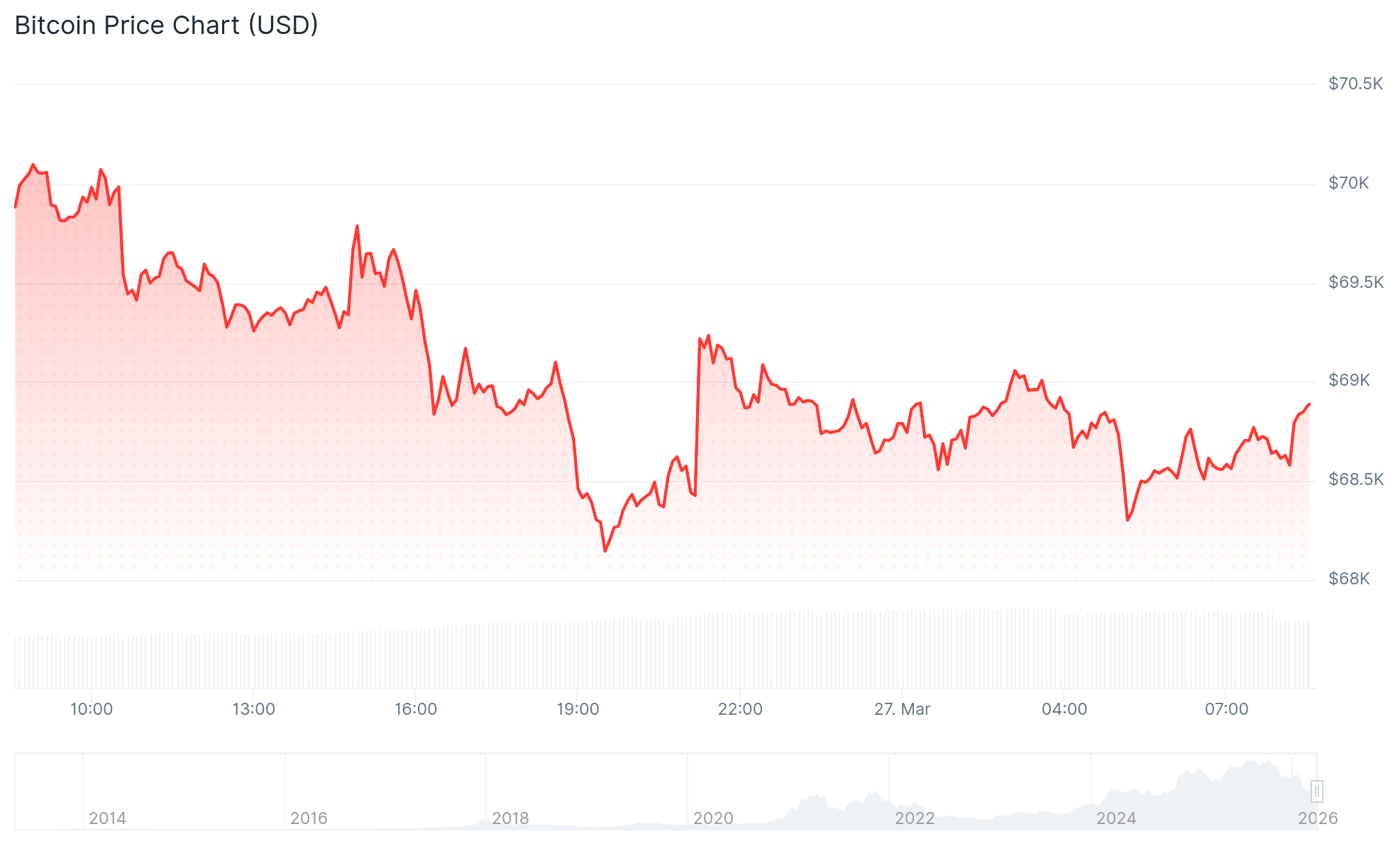This screenshot has height=851, width=1400.
Task: Click the 04:00 time axis label
Action: point(1064,709)
